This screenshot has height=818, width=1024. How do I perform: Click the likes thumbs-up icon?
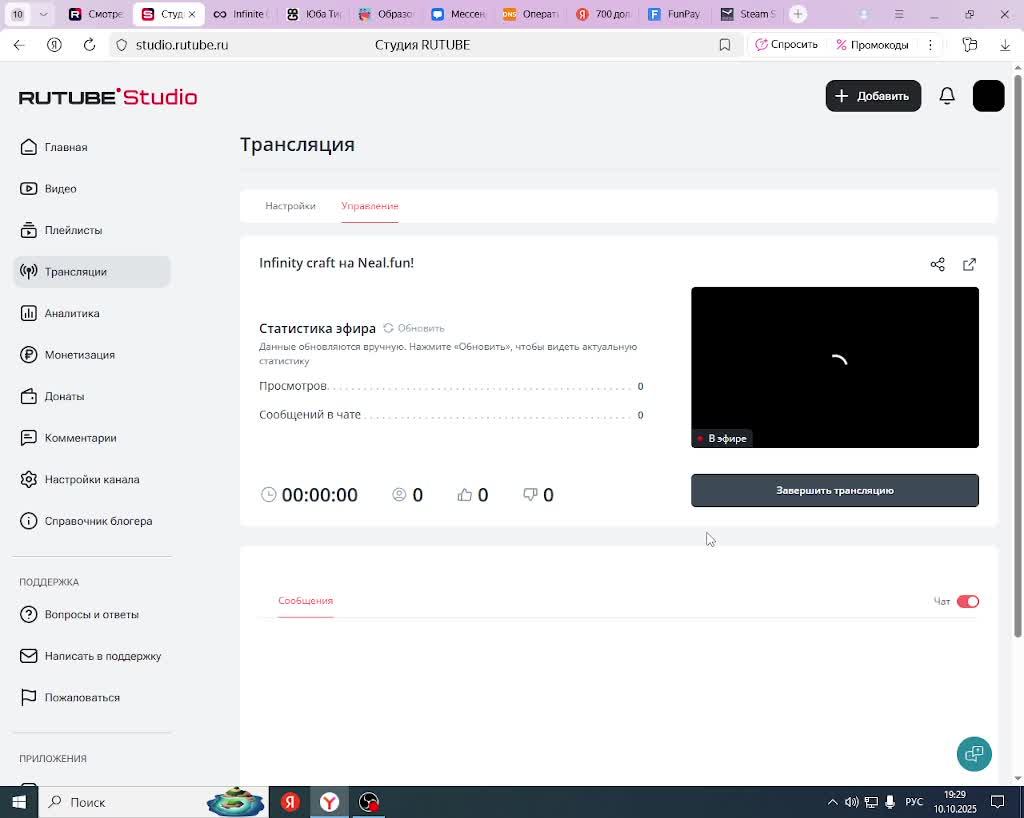tap(464, 495)
